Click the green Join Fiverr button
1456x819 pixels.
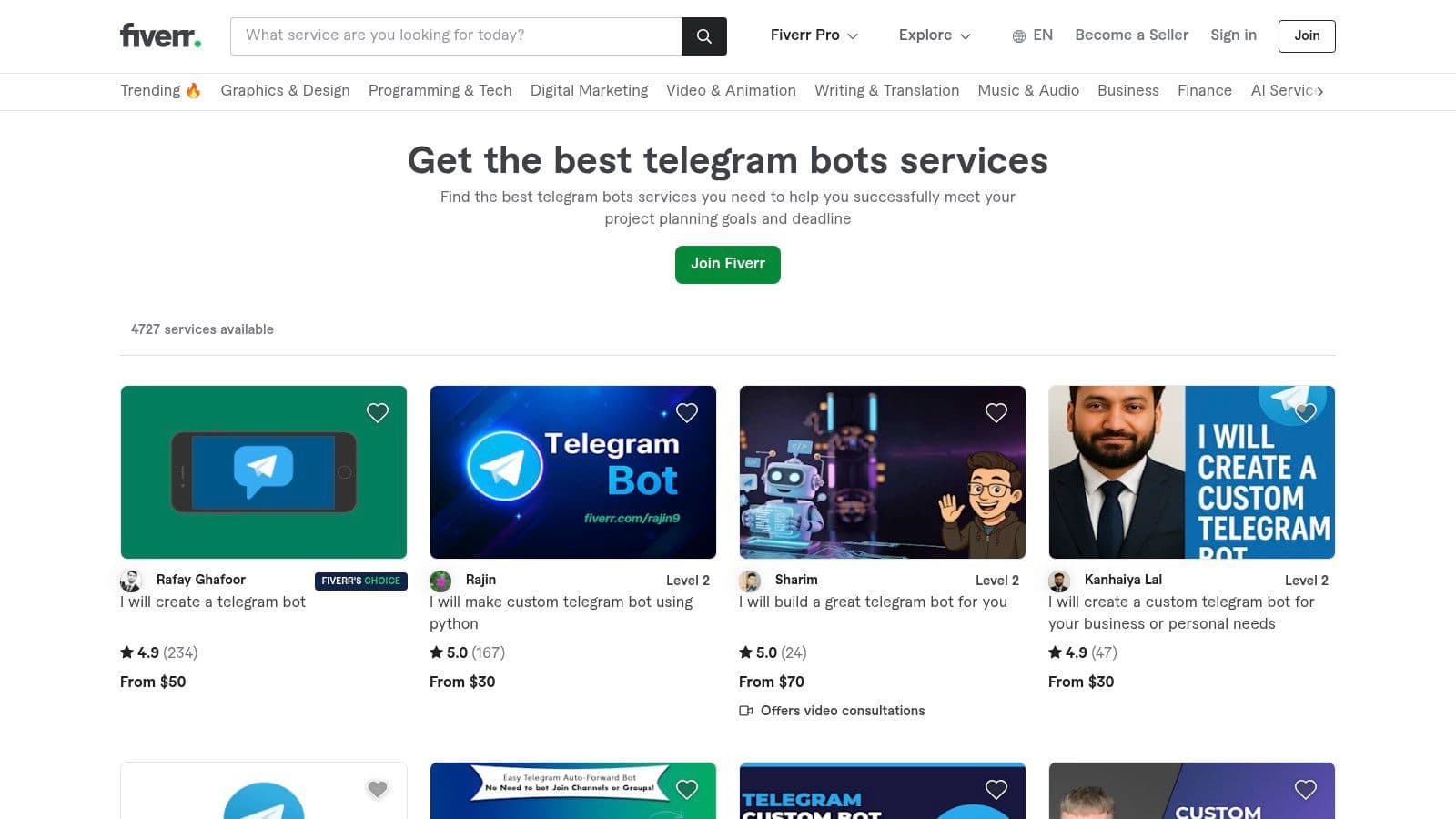point(728,264)
